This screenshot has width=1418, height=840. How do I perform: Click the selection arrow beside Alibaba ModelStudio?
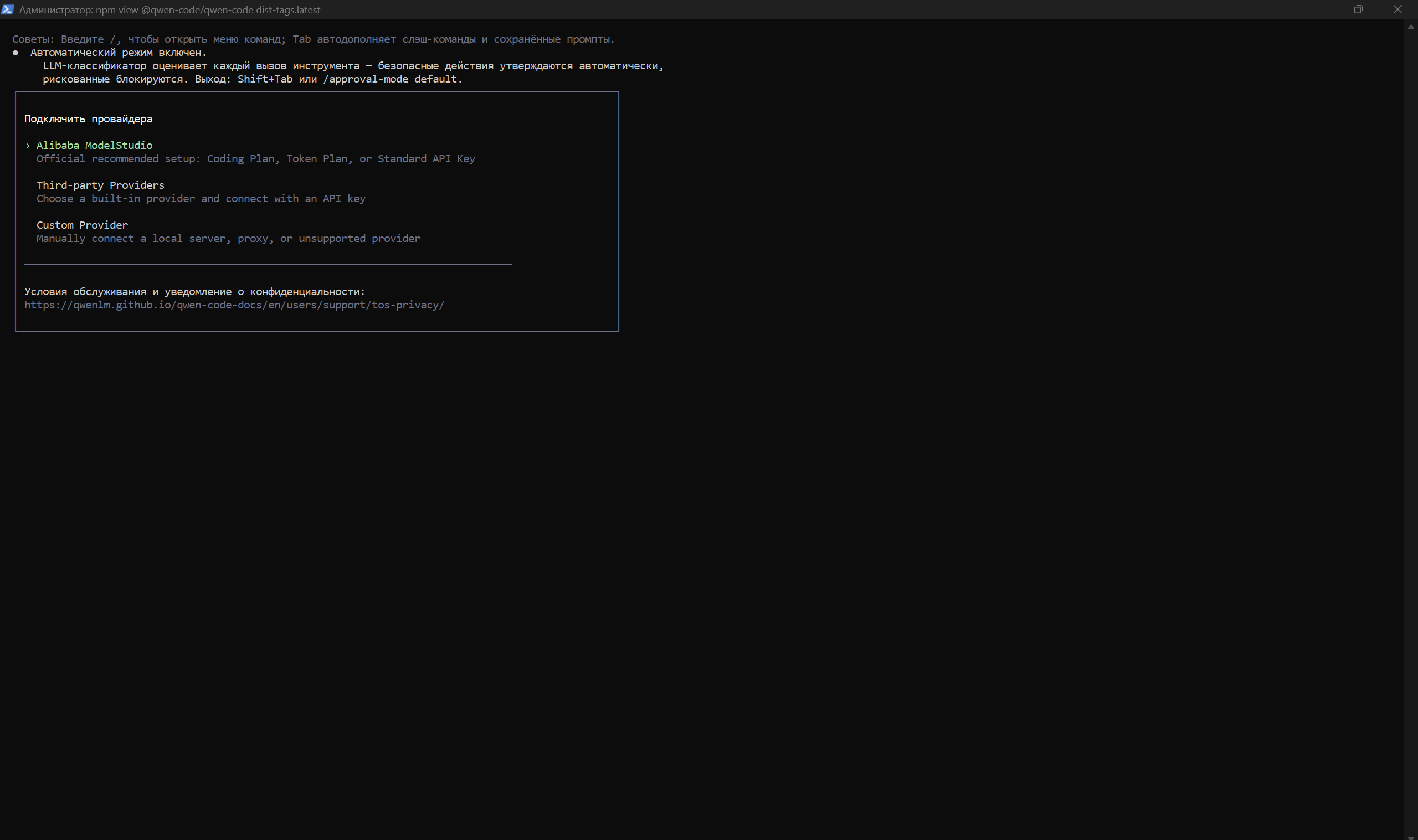pos(28,146)
